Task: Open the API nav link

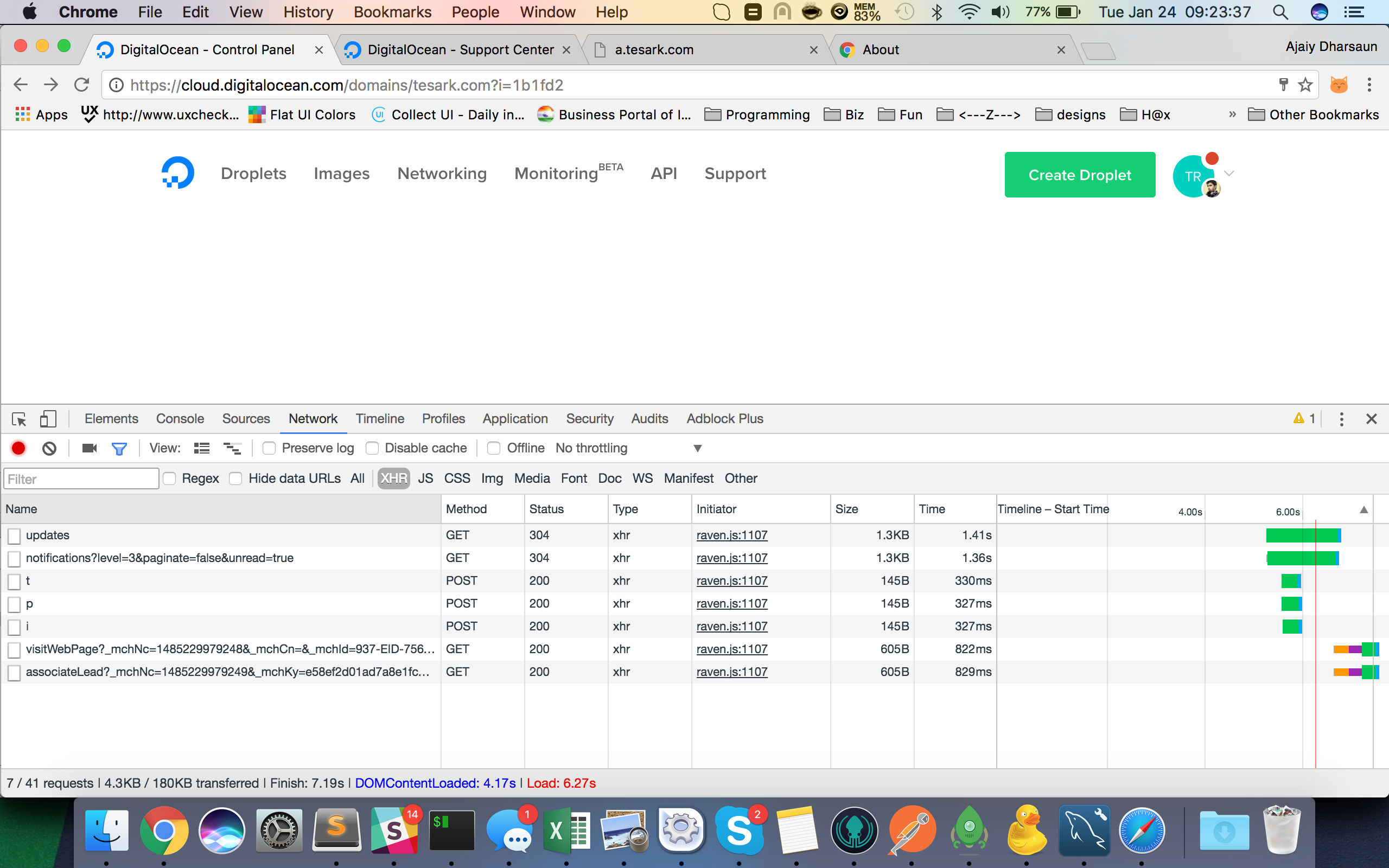Action: (x=664, y=174)
